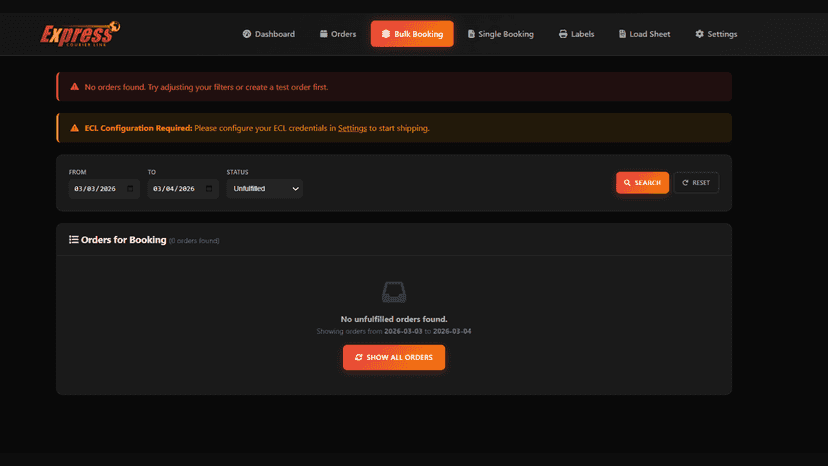The image size is (828, 466).
Task: Expand the Status dropdown showing Unfulfilled
Action: click(265, 189)
